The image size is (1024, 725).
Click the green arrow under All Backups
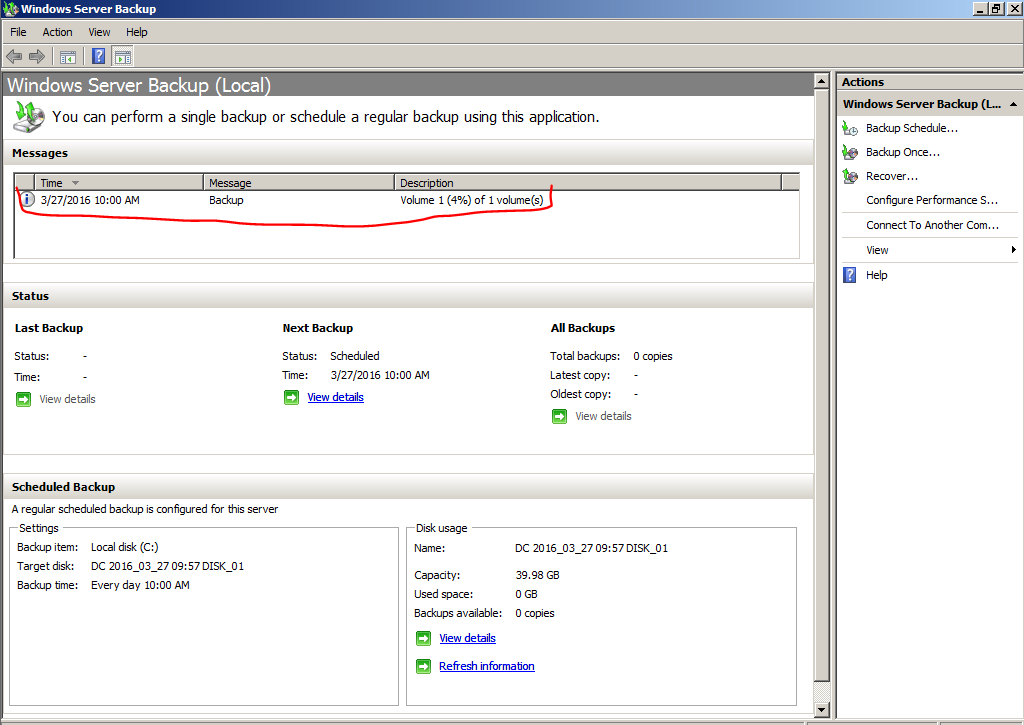560,416
